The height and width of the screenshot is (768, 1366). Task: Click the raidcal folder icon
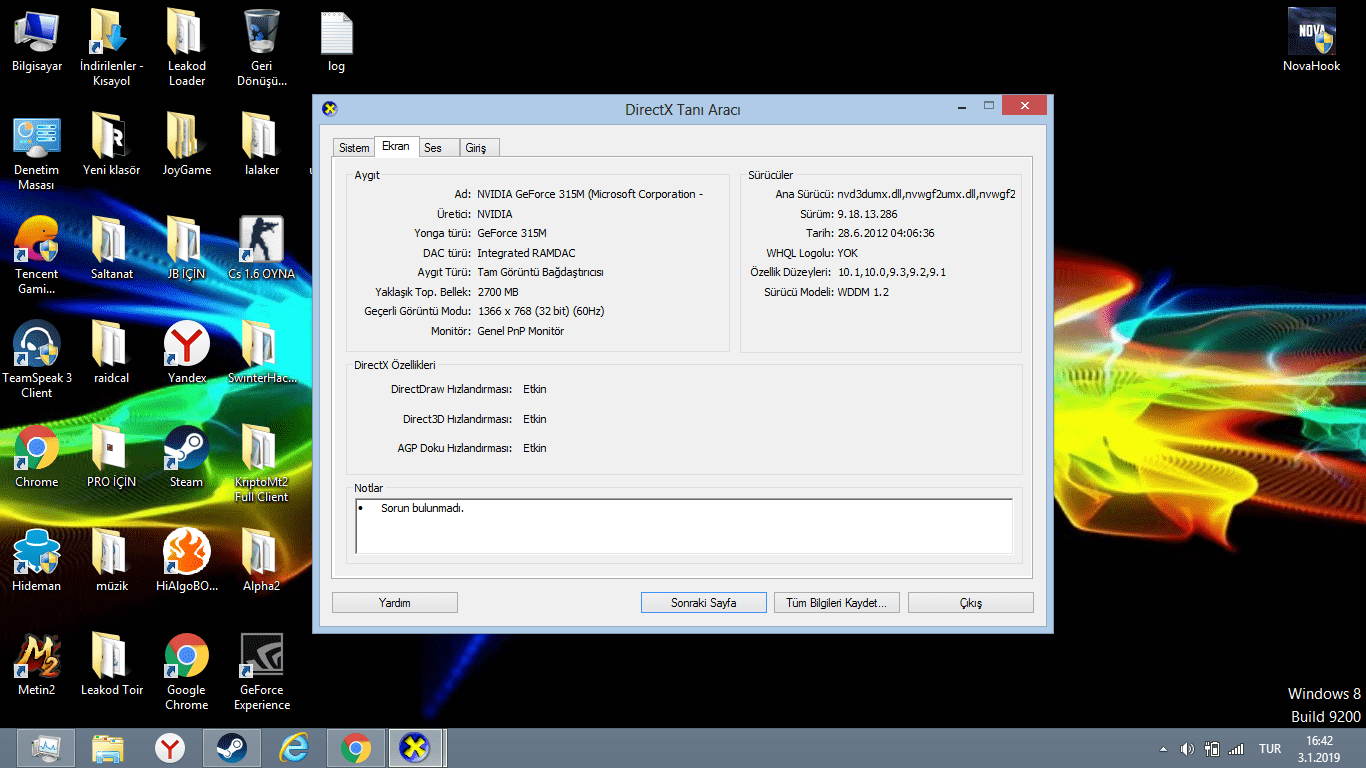pos(111,353)
